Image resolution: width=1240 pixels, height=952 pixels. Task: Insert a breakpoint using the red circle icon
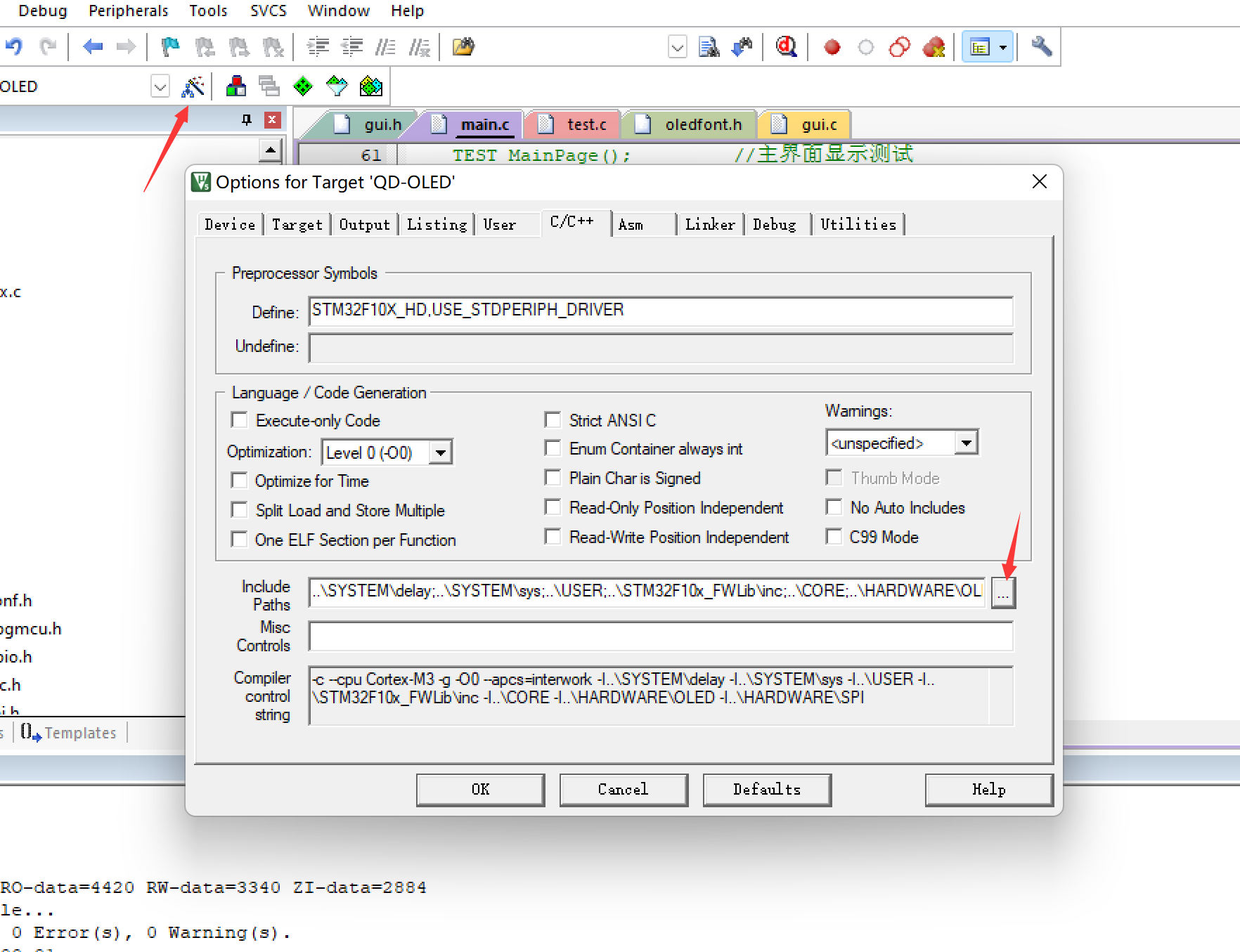832,46
